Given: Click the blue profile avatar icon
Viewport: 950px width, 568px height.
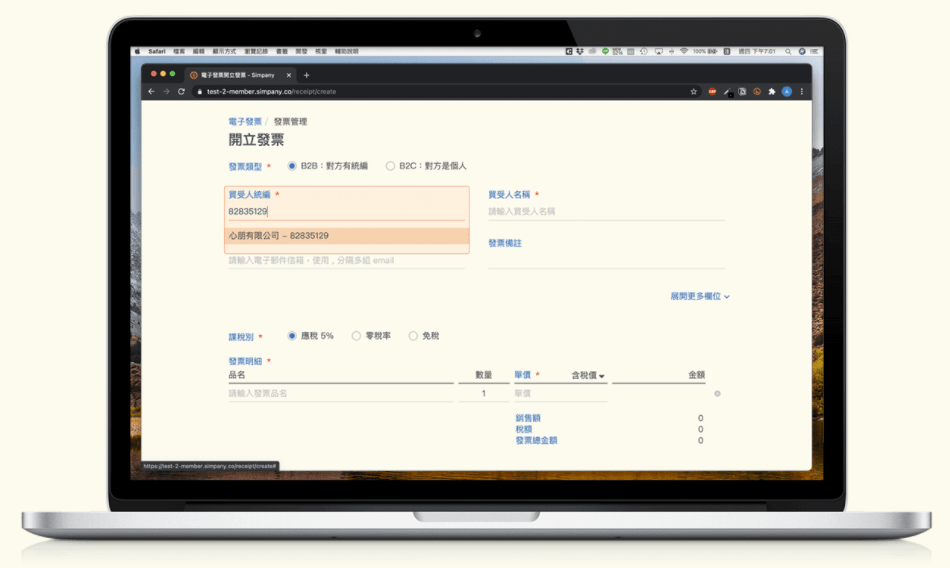Looking at the screenshot, I should (x=786, y=91).
